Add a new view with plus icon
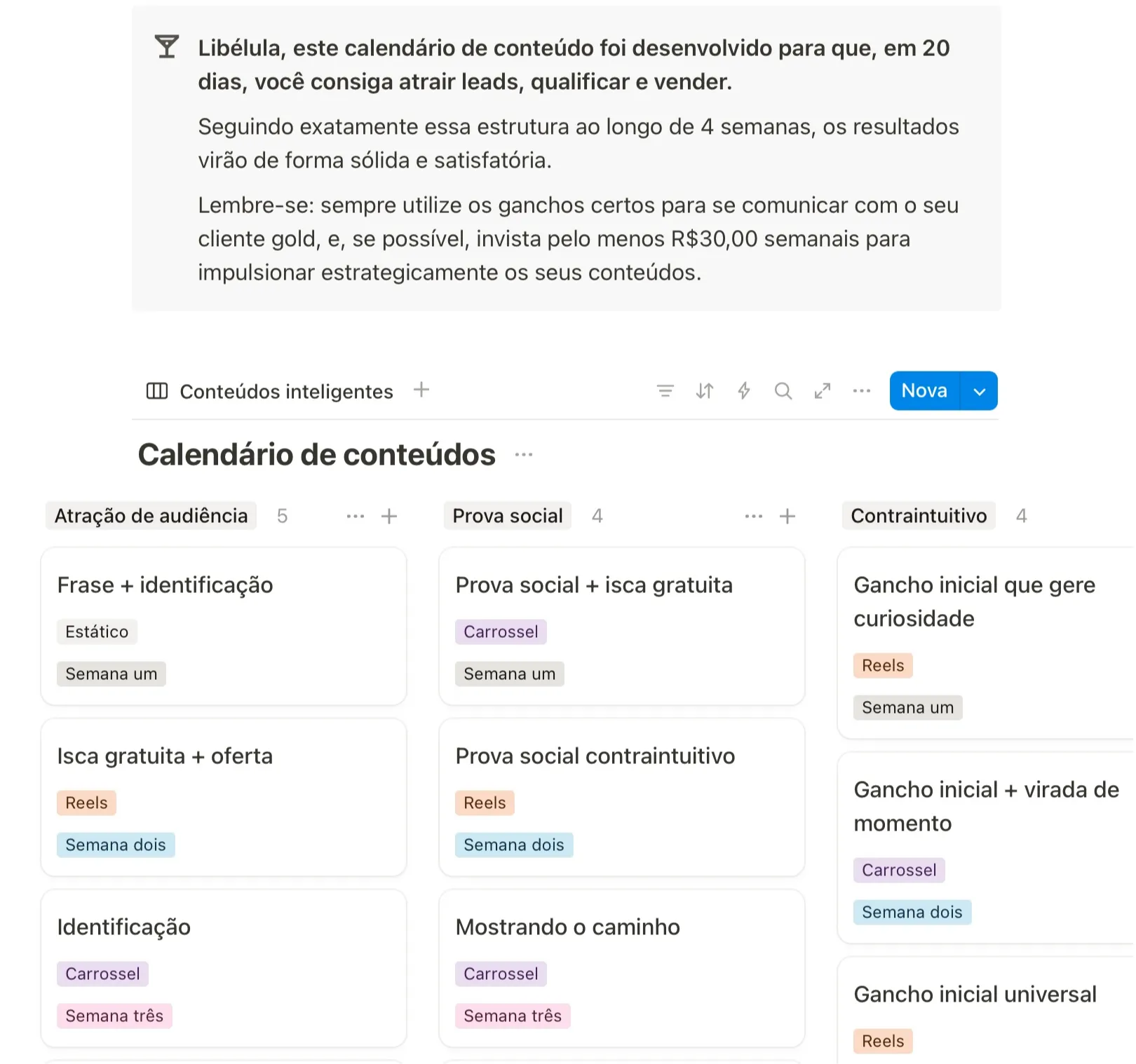The width and height of the screenshot is (1136, 1064). click(421, 390)
